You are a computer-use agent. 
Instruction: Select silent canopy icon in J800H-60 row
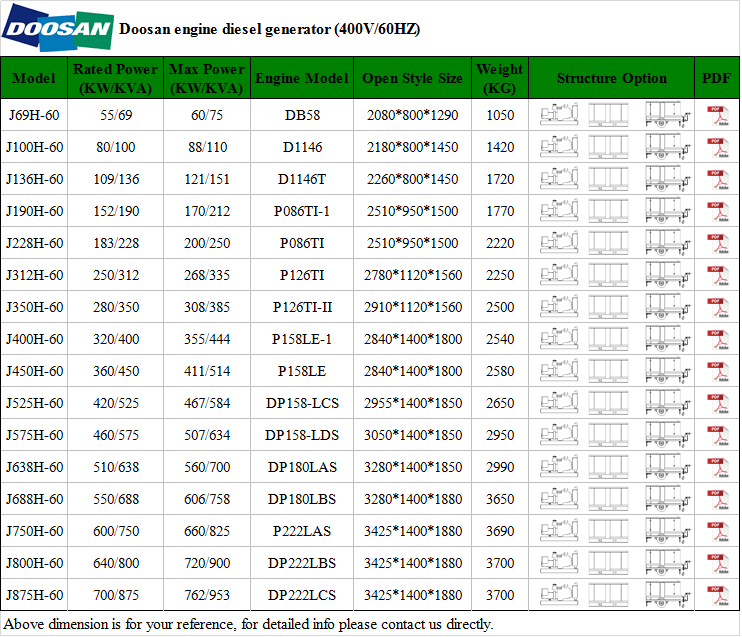click(x=609, y=563)
